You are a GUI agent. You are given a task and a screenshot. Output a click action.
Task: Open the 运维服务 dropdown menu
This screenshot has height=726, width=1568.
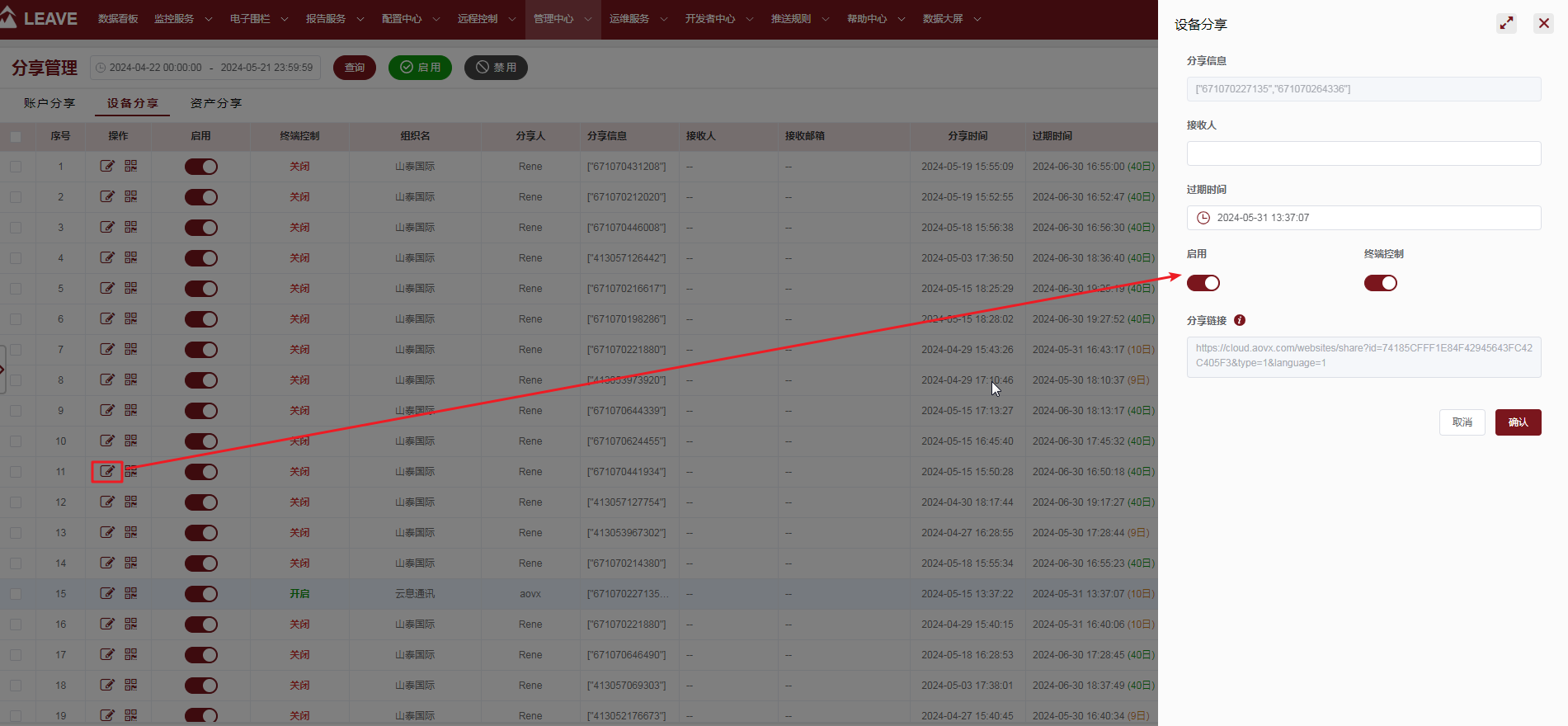point(638,19)
